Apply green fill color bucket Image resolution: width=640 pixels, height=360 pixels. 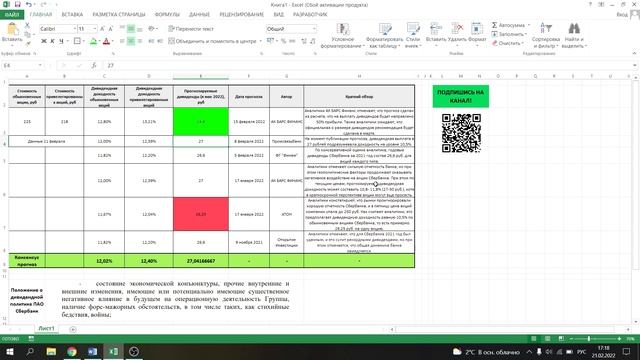pyautogui.click(x=93, y=41)
